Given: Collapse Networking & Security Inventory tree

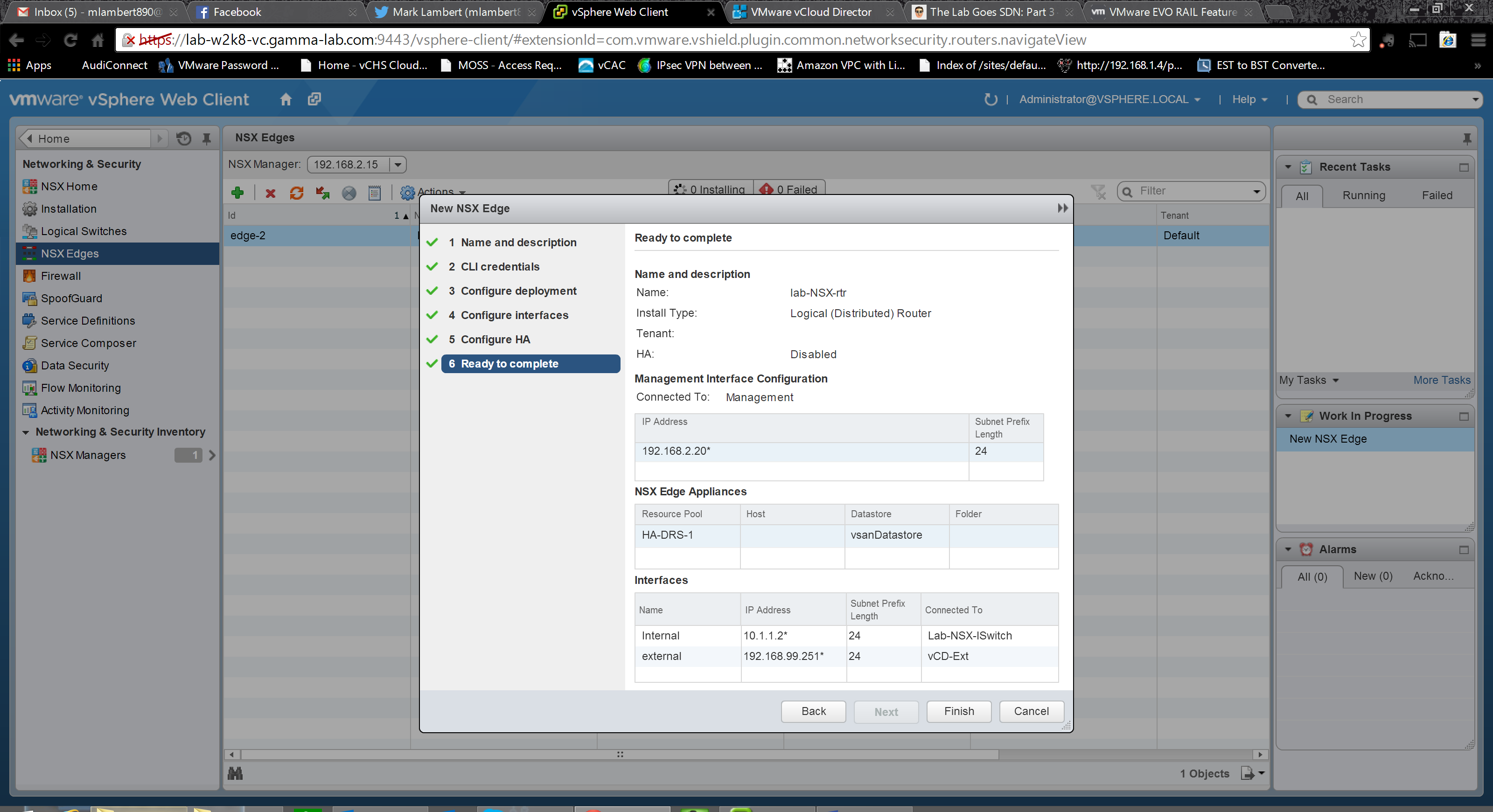Looking at the screenshot, I should pyautogui.click(x=26, y=432).
